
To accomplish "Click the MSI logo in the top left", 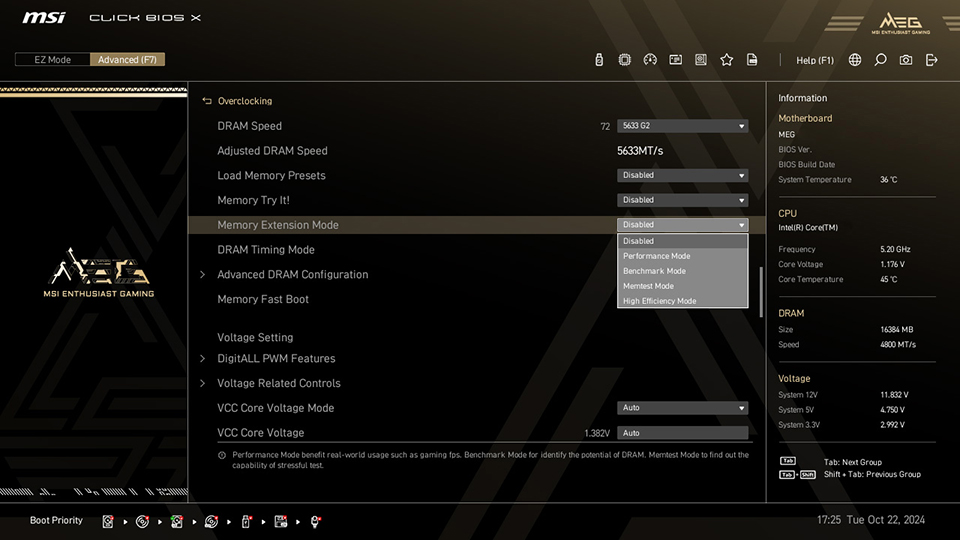I will pyautogui.click(x=44, y=17).
